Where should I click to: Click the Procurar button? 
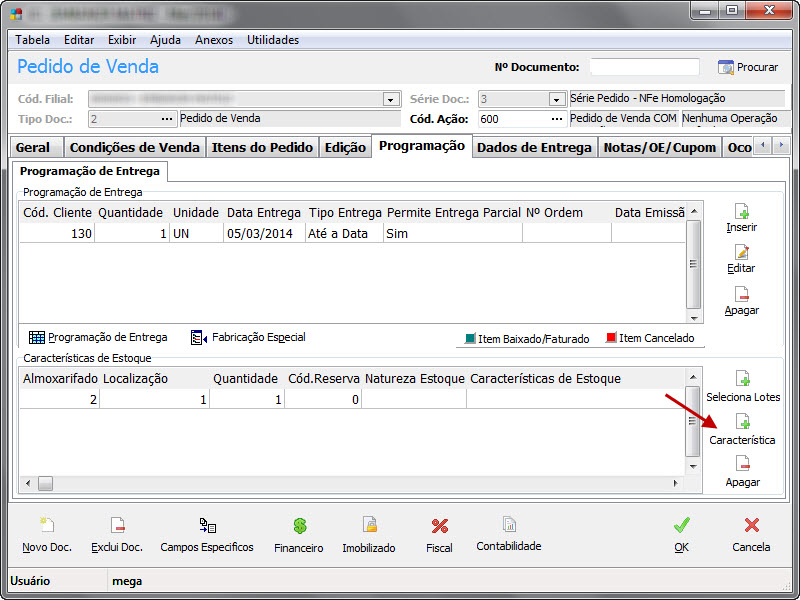click(748, 67)
